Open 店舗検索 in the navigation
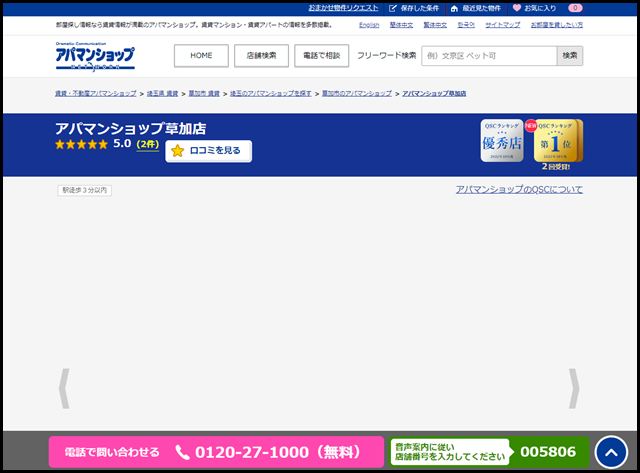 pyautogui.click(x=261, y=56)
